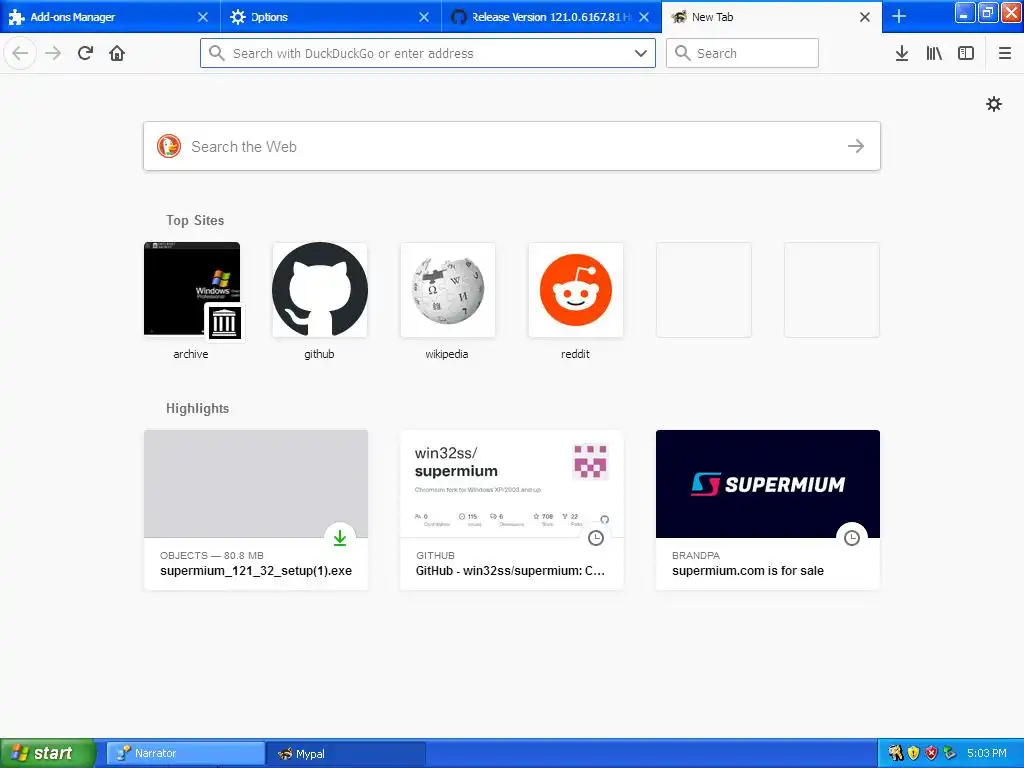Screen dimensions: 1024x768
Task: Open the Downloads panel arrow icon
Action: (x=902, y=53)
